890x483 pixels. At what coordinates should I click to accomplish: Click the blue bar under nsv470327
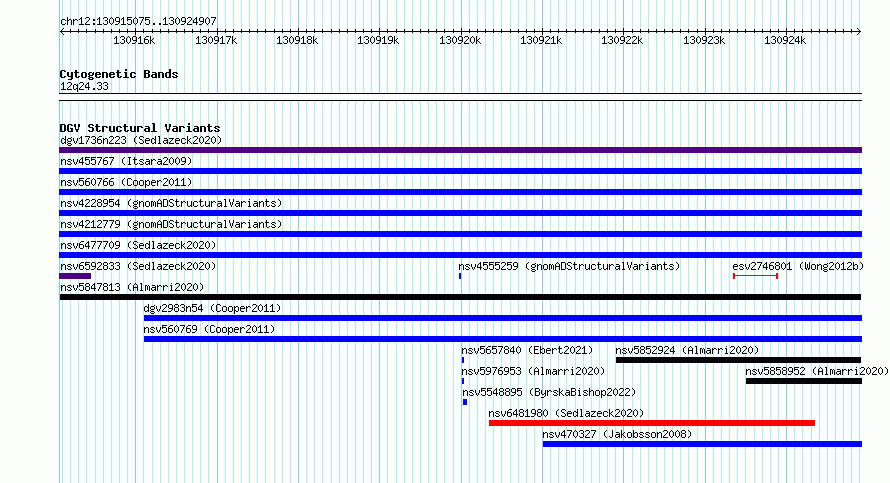pyautogui.click(x=702, y=444)
